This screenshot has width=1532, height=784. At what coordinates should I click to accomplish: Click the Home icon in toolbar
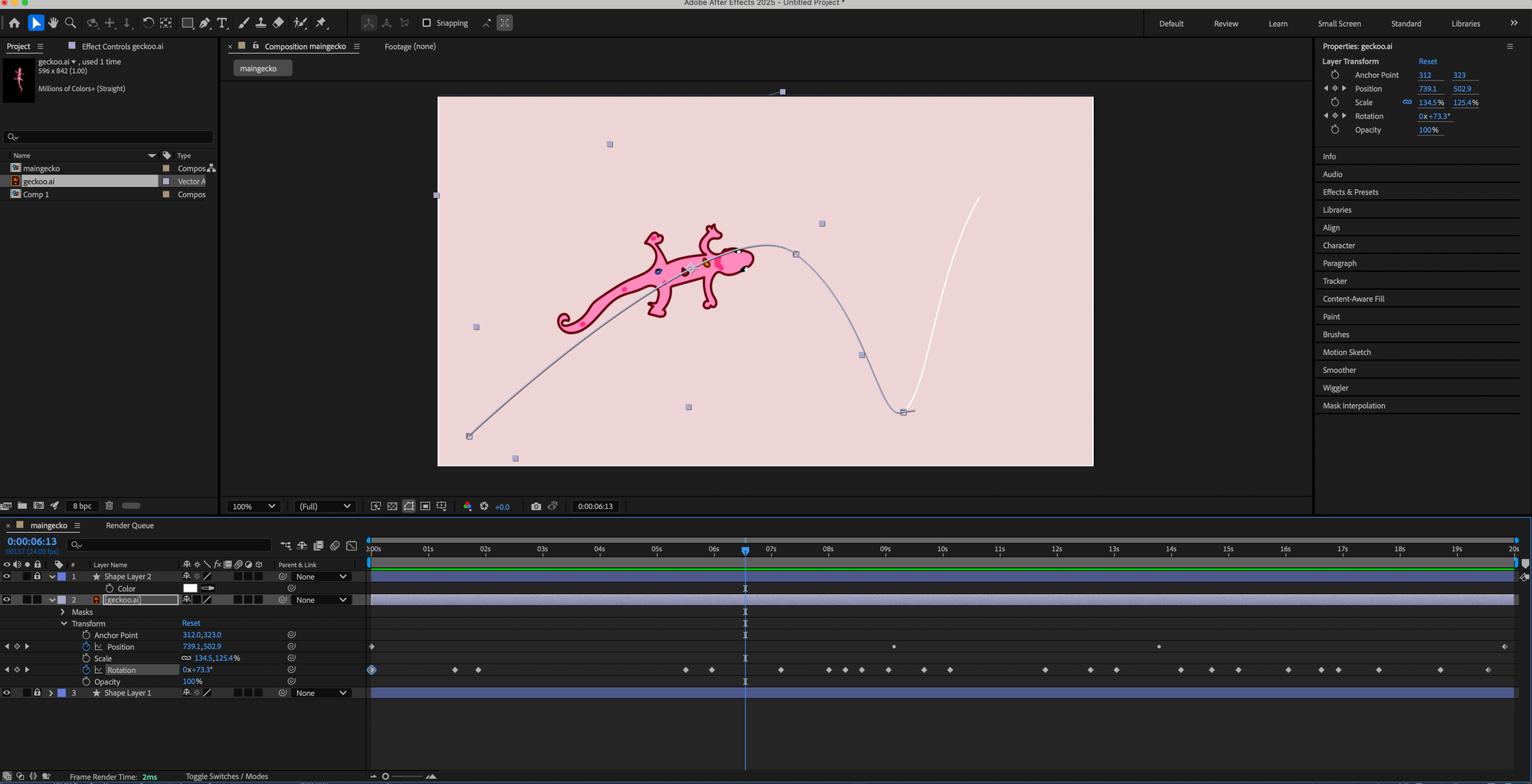(15, 23)
